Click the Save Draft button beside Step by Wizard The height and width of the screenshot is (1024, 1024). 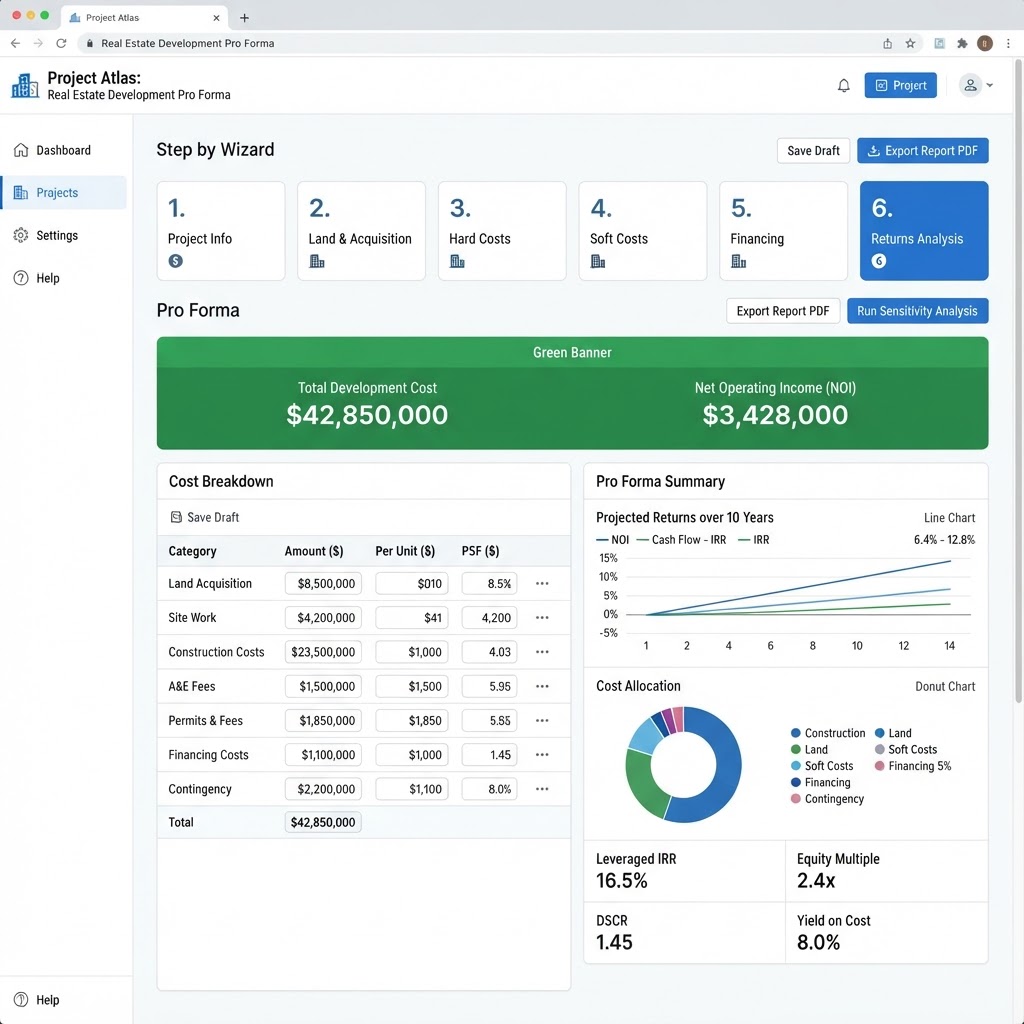click(813, 151)
